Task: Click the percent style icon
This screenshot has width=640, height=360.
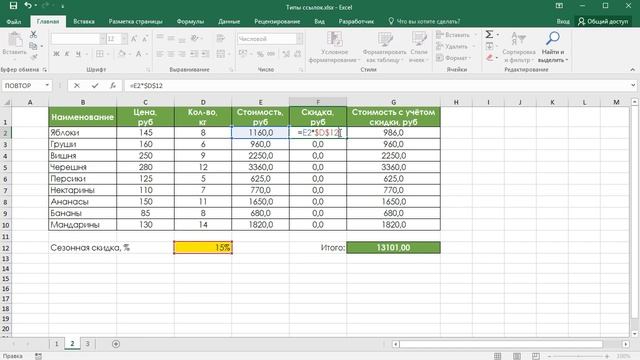Action: 260,54
